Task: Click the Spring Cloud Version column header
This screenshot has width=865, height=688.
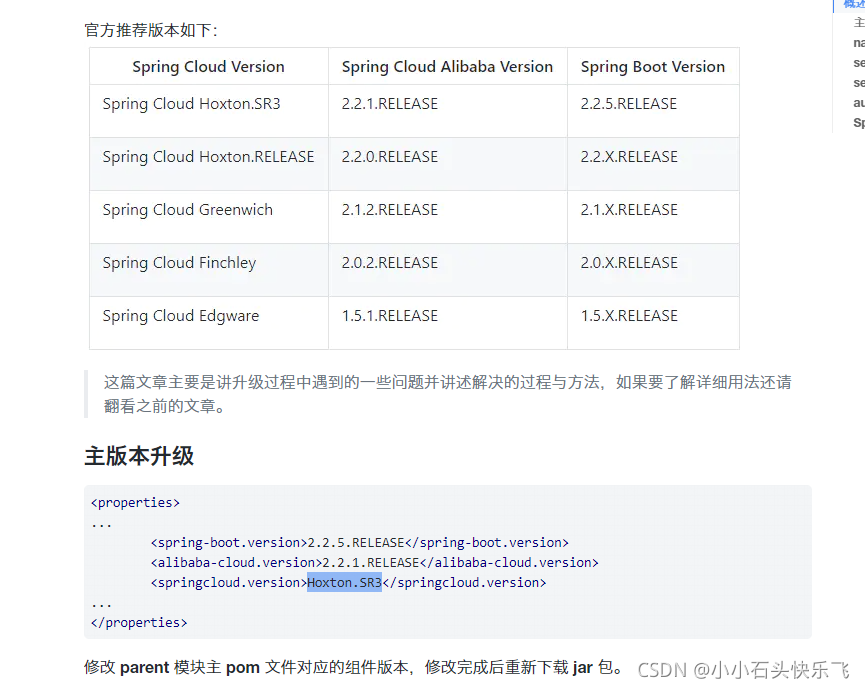Action: pyautogui.click(x=207, y=66)
